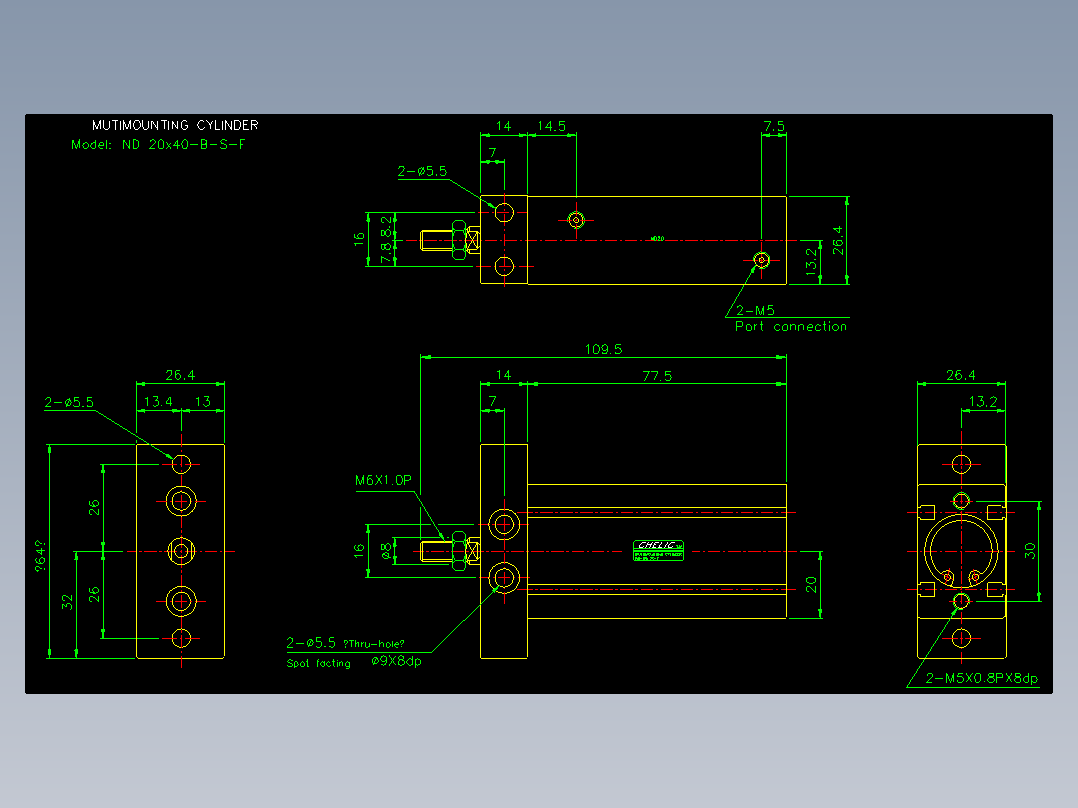Click the CHELIC nameplate on the cylinder body
Screen dimensions: 1078x808
(x=658, y=550)
